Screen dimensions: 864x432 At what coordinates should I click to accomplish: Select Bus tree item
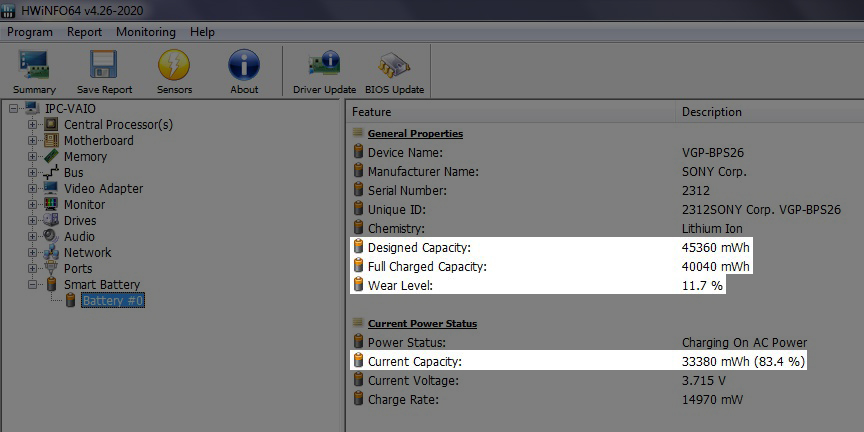click(73, 172)
